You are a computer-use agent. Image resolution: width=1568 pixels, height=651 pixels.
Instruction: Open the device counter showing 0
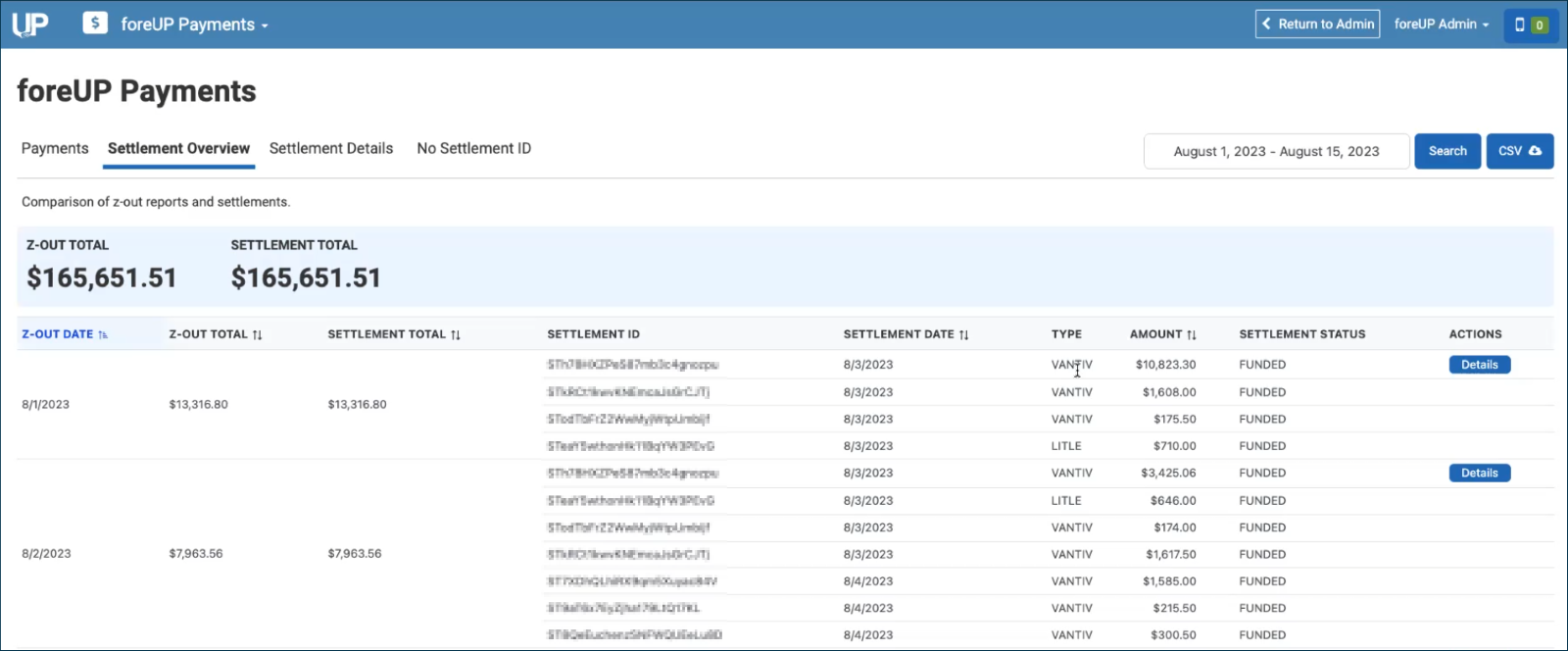tap(1531, 25)
